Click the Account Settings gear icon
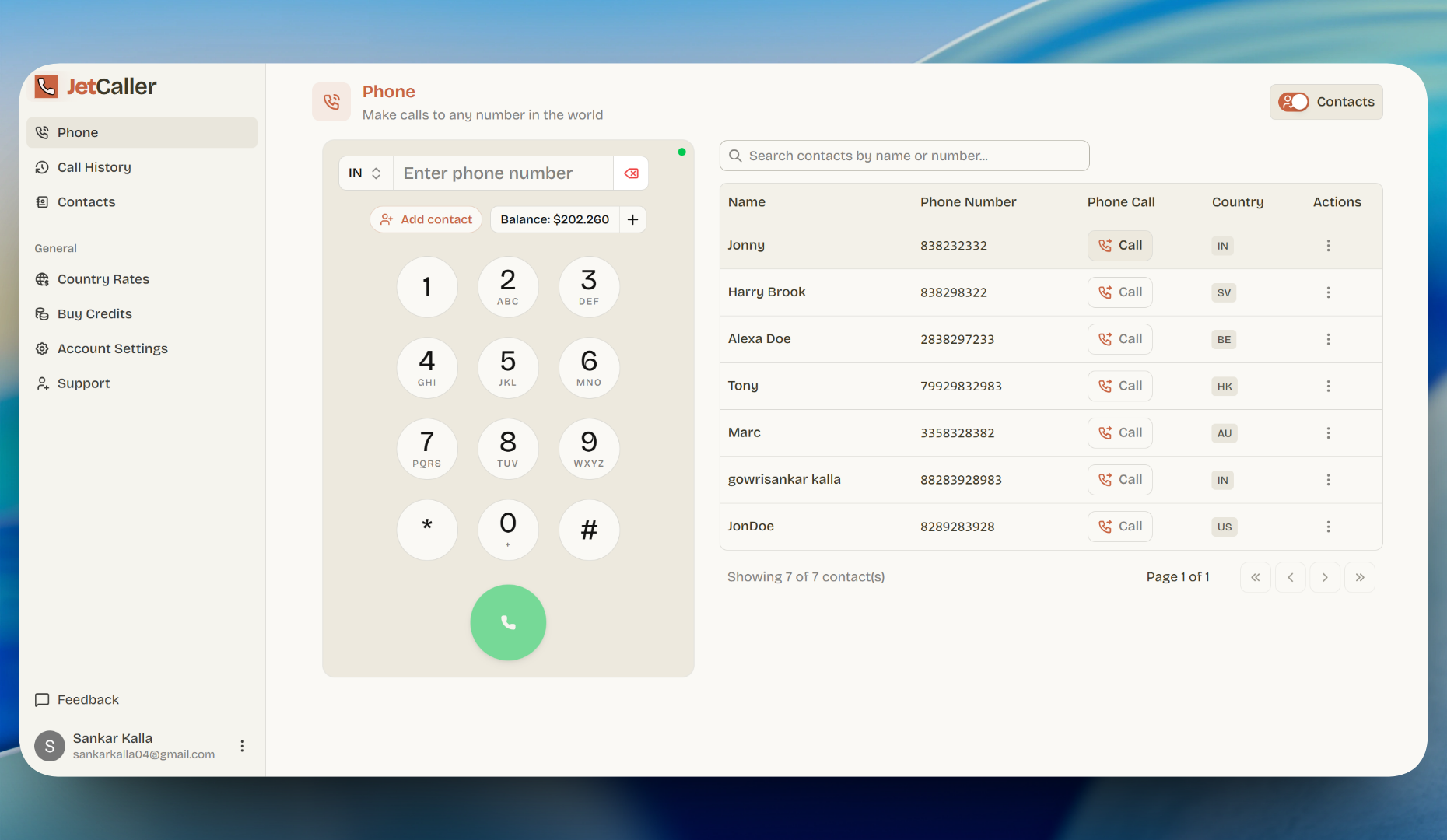The image size is (1447, 840). 43,348
